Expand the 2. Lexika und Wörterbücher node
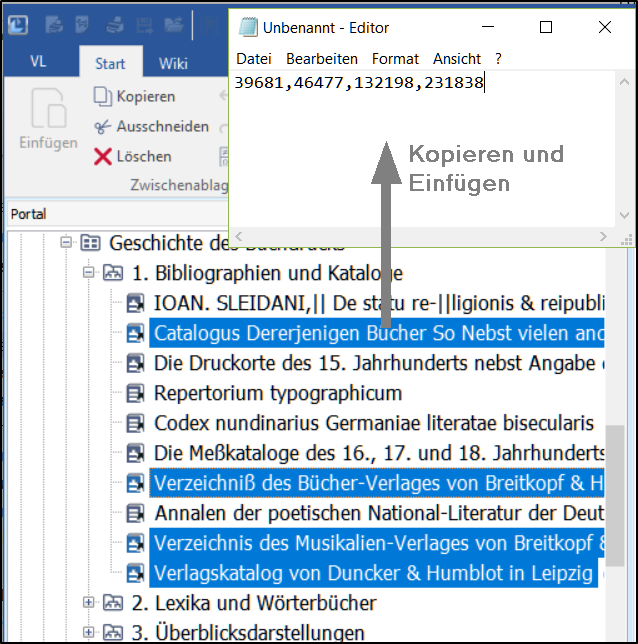The height and width of the screenshot is (644, 638). click(x=89, y=603)
